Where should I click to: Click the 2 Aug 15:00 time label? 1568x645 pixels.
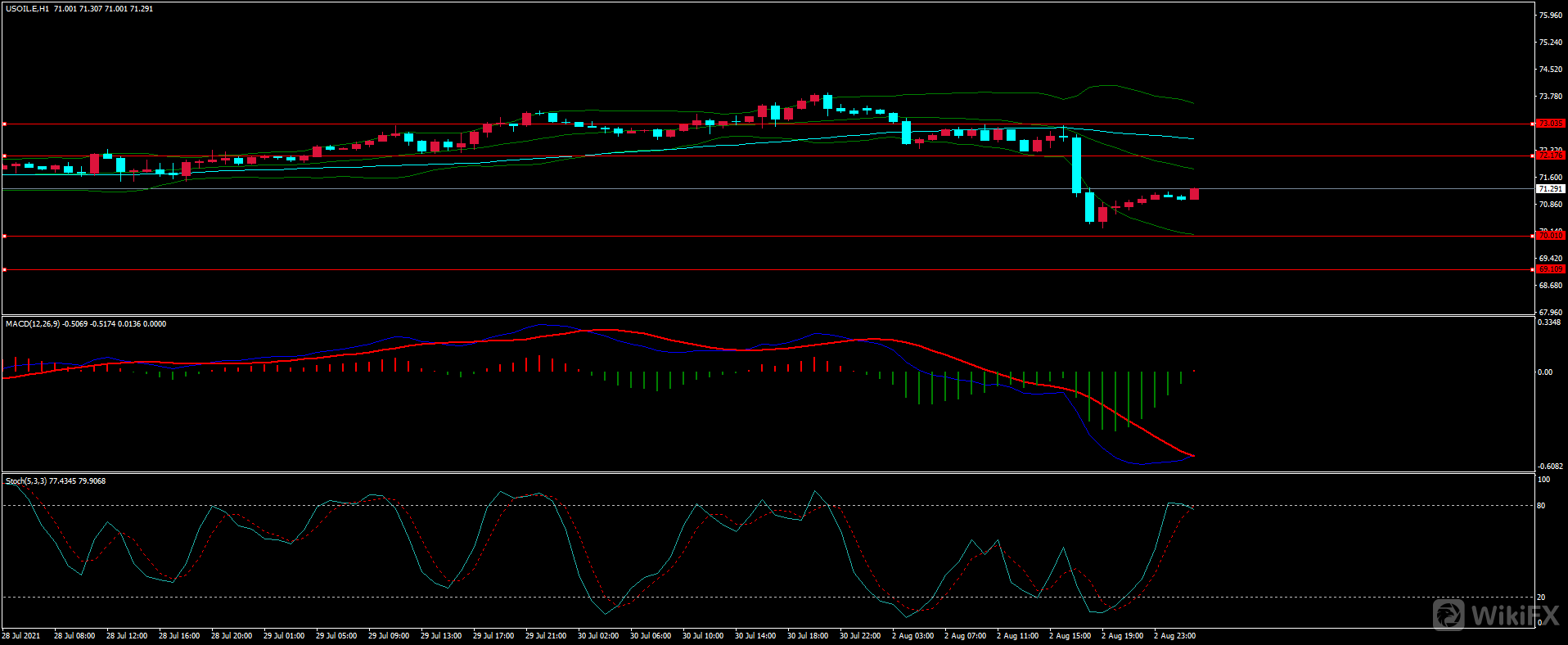1070,636
